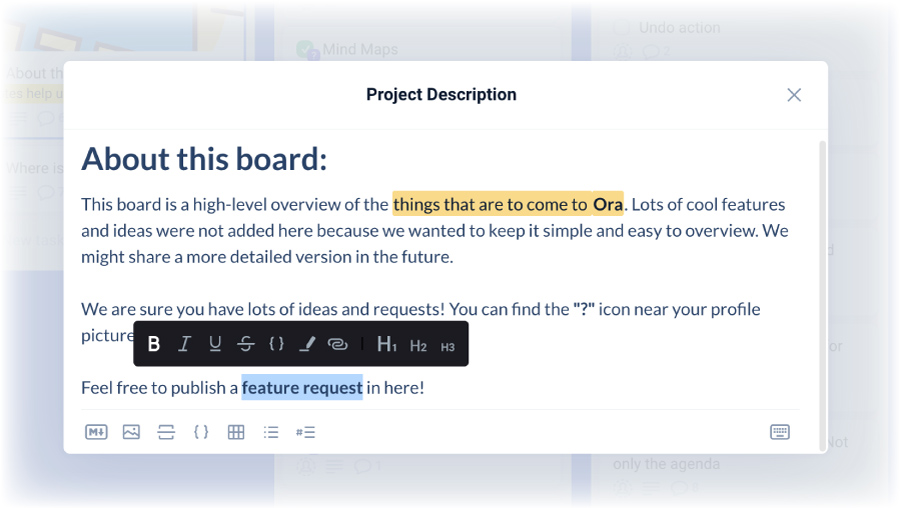The width and height of the screenshot is (900, 508).
Task: Insert a numbered list
Action: tap(305, 432)
